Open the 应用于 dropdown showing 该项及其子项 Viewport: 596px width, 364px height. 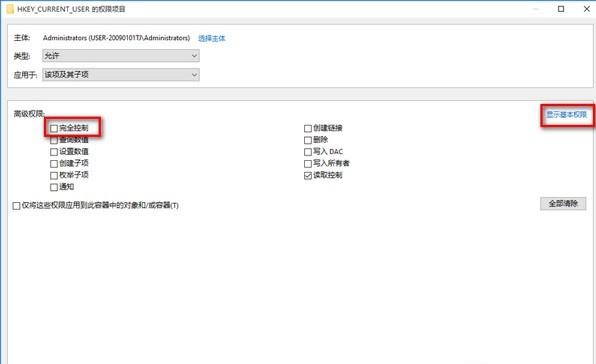(121, 75)
